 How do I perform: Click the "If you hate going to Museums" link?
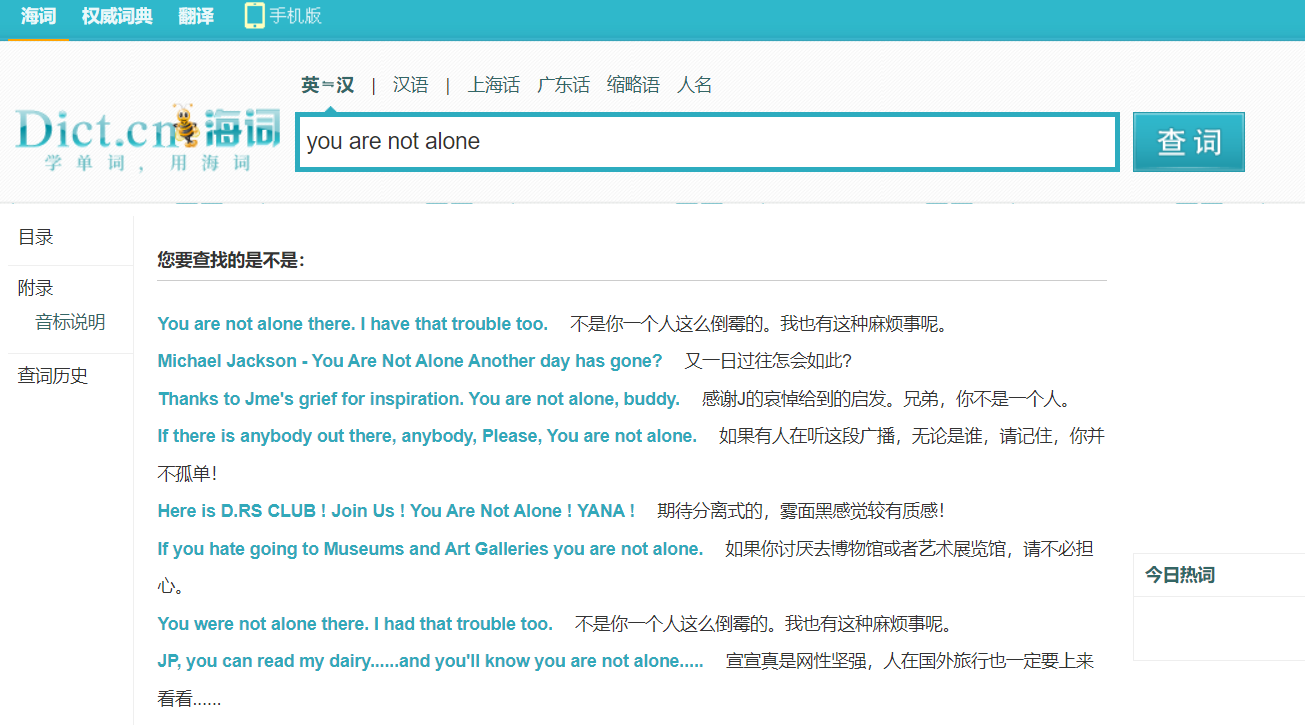tap(430, 549)
